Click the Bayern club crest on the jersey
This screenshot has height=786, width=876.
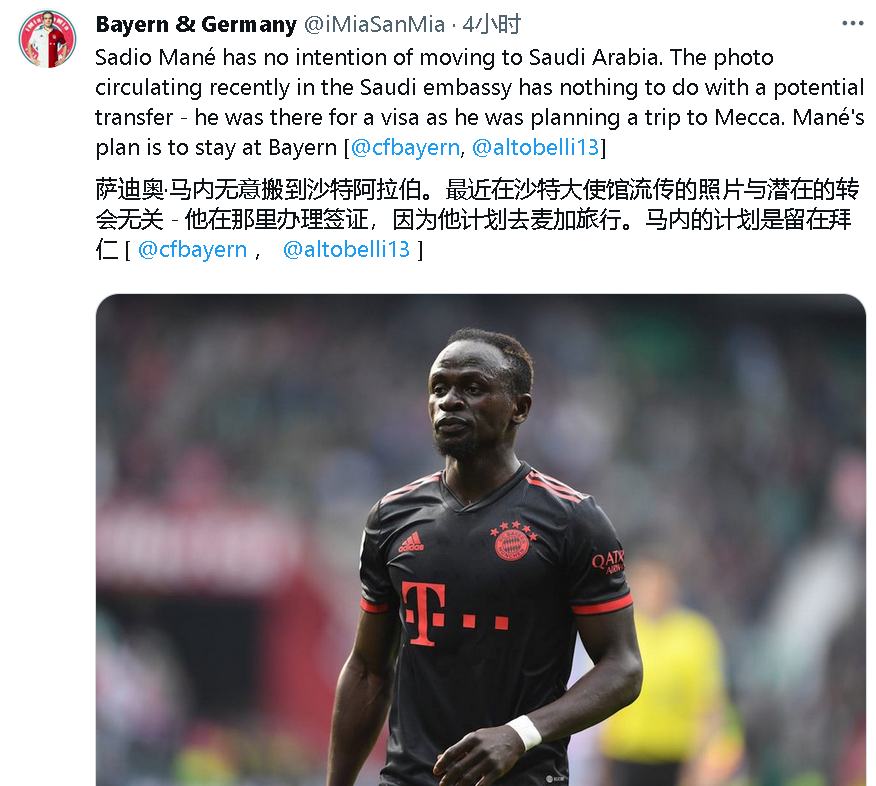[513, 541]
